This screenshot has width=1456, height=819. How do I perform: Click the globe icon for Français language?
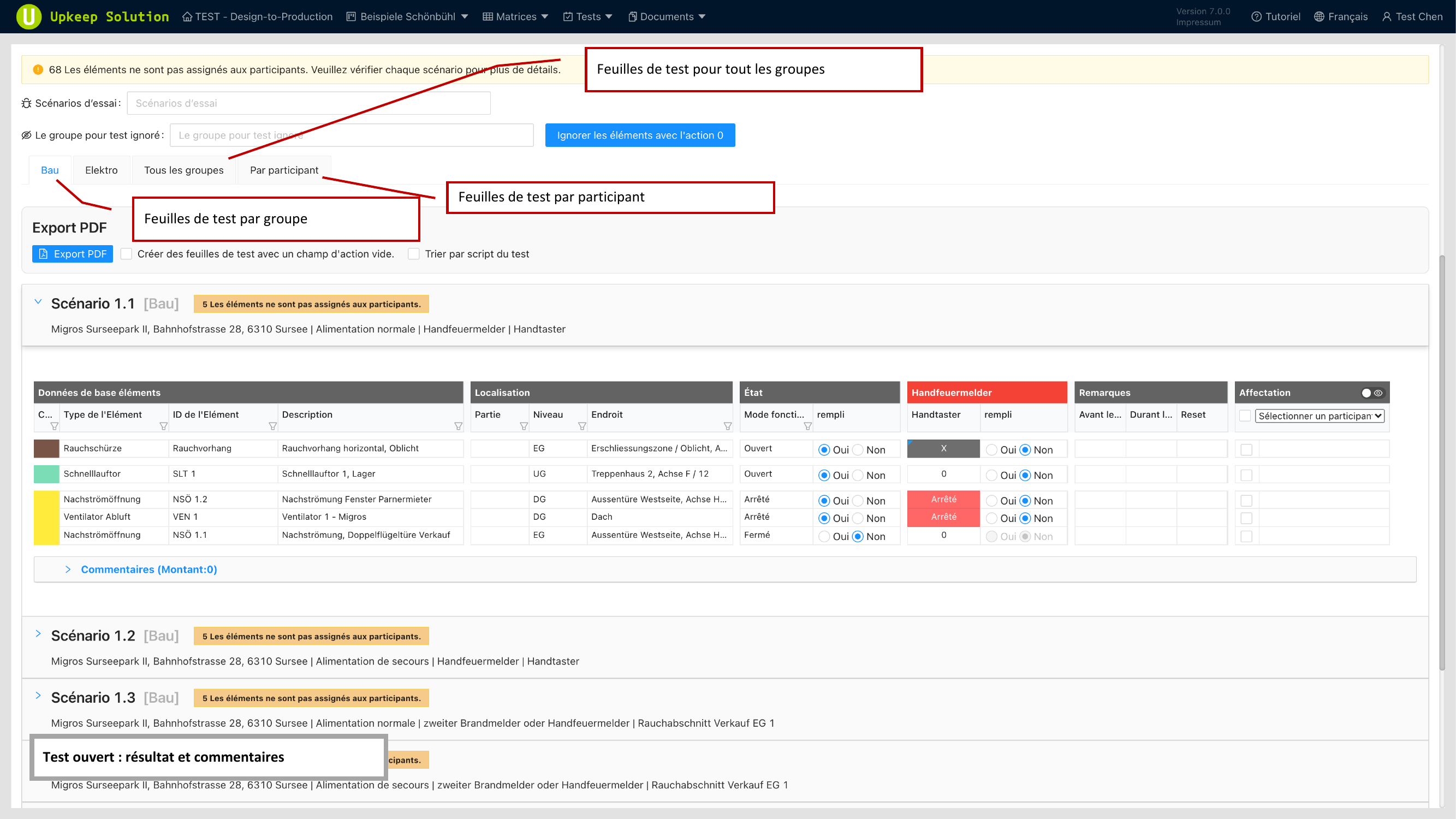[x=1318, y=17]
